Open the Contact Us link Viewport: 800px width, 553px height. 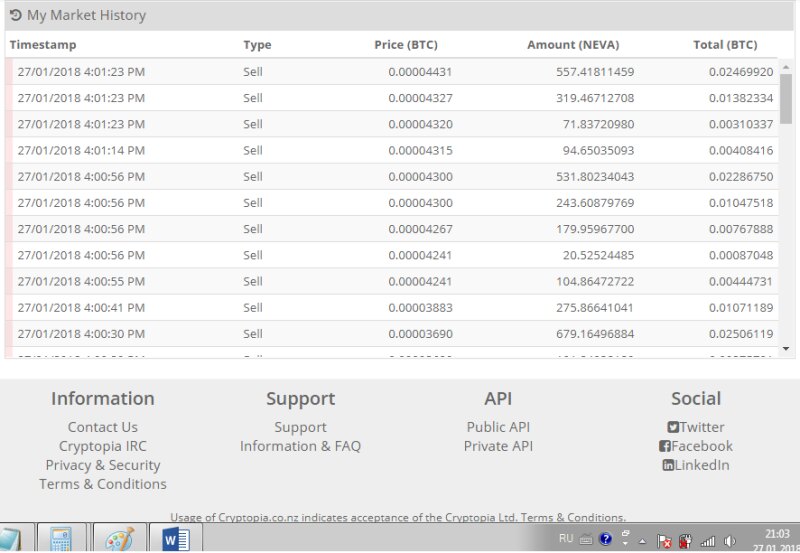(103, 427)
